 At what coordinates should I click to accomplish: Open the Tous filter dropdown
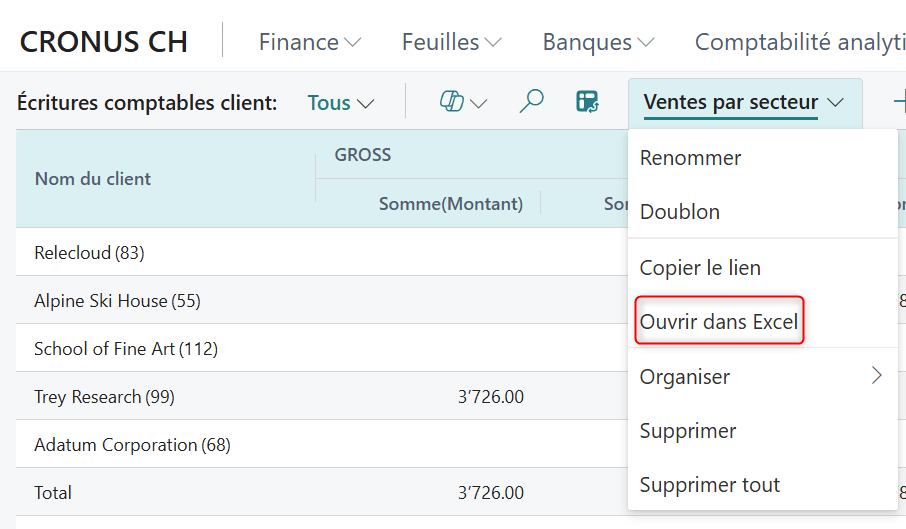pos(340,103)
